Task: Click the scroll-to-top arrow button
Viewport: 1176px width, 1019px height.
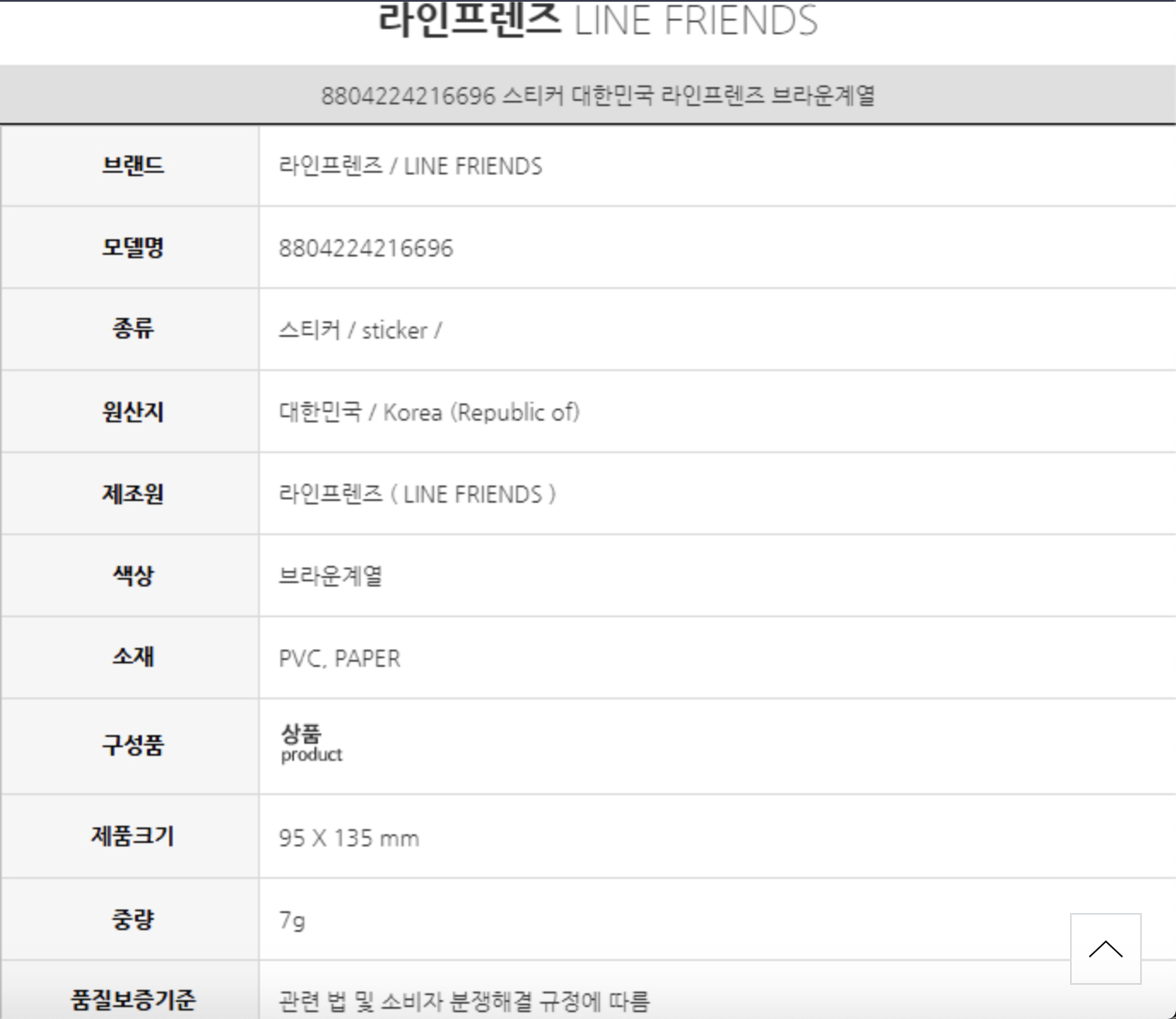Action: (x=1105, y=949)
